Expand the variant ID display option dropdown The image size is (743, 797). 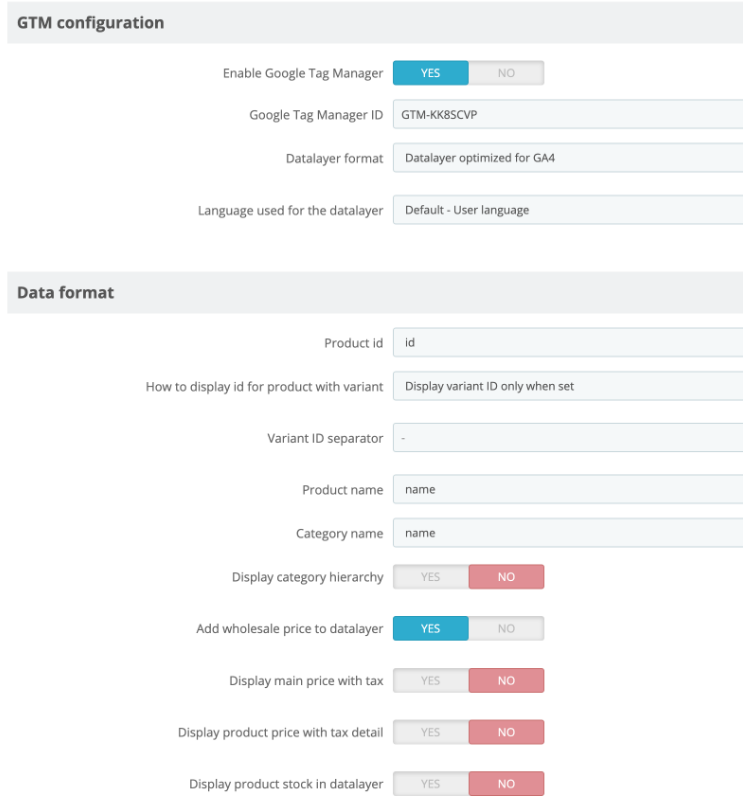(x=568, y=386)
